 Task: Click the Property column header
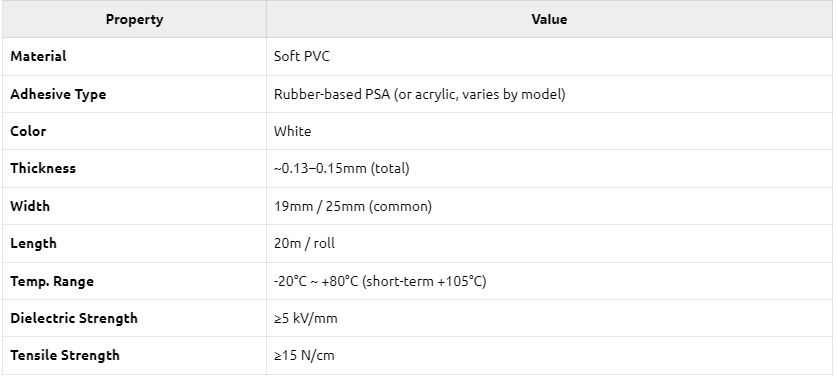(134, 20)
